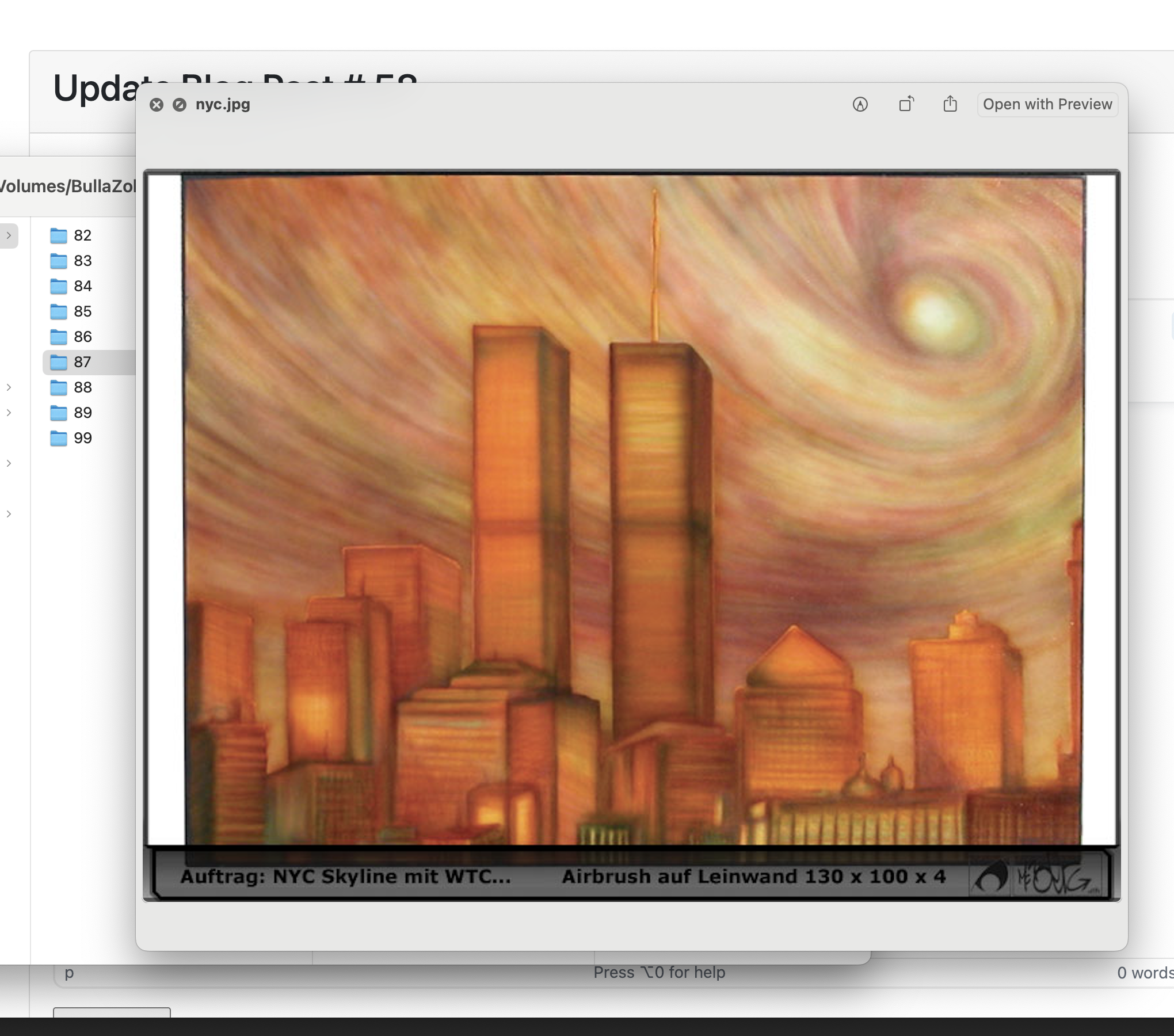Expand the chevron below folder 99

point(9,463)
